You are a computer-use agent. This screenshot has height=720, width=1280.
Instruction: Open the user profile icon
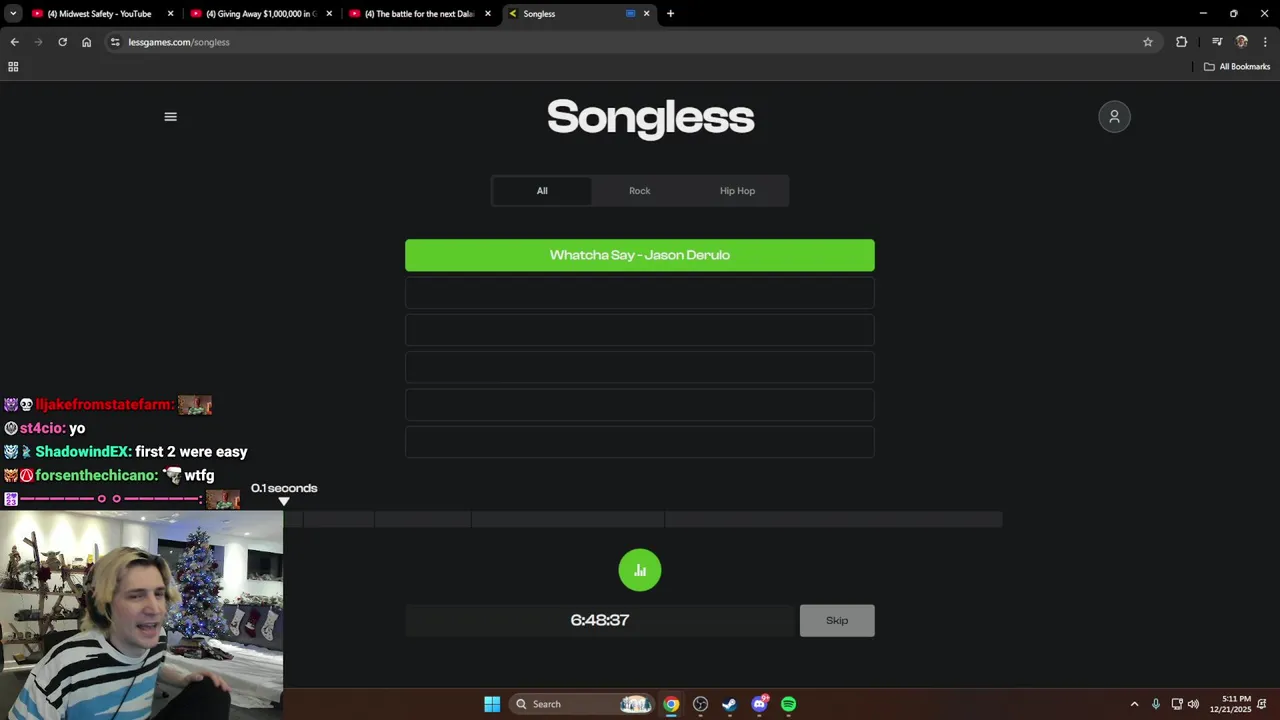pos(1114,116)
